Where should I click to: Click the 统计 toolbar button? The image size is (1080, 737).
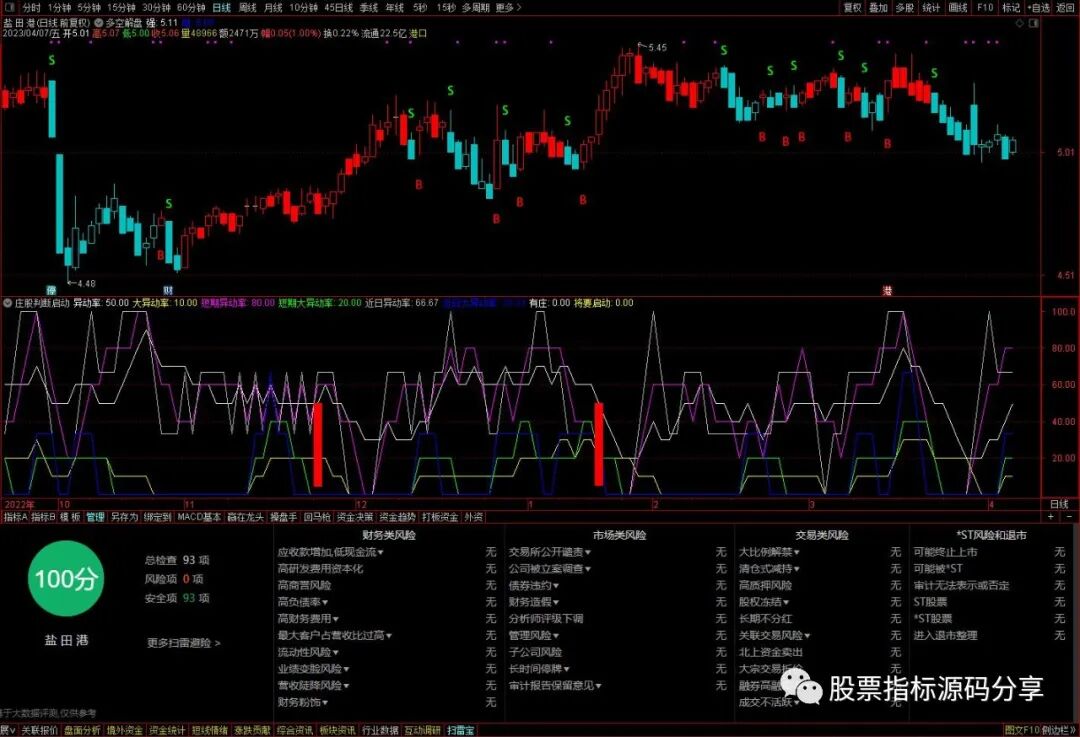pos(931,8)
